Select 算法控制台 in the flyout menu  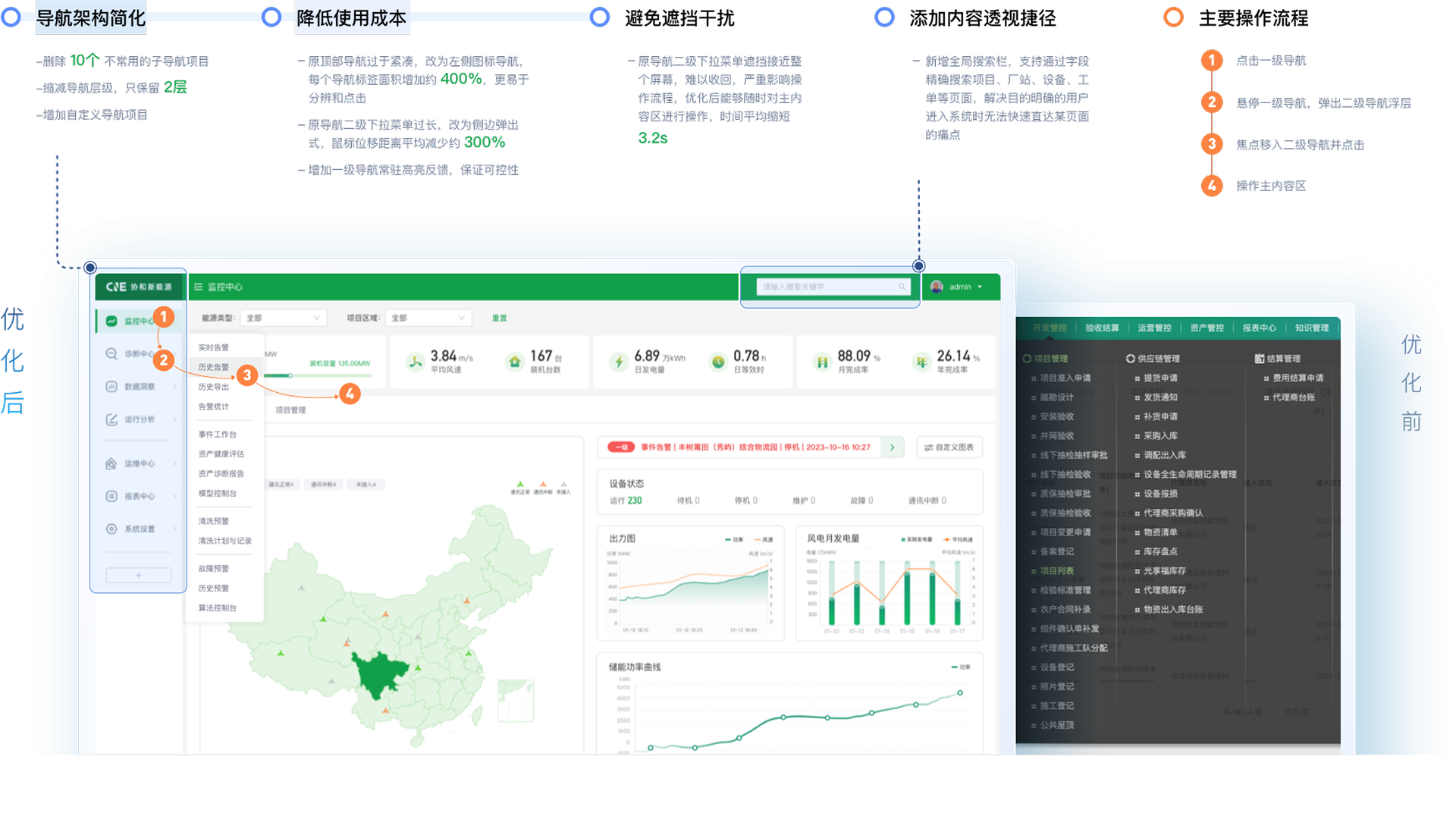click(x=218, y=608)
